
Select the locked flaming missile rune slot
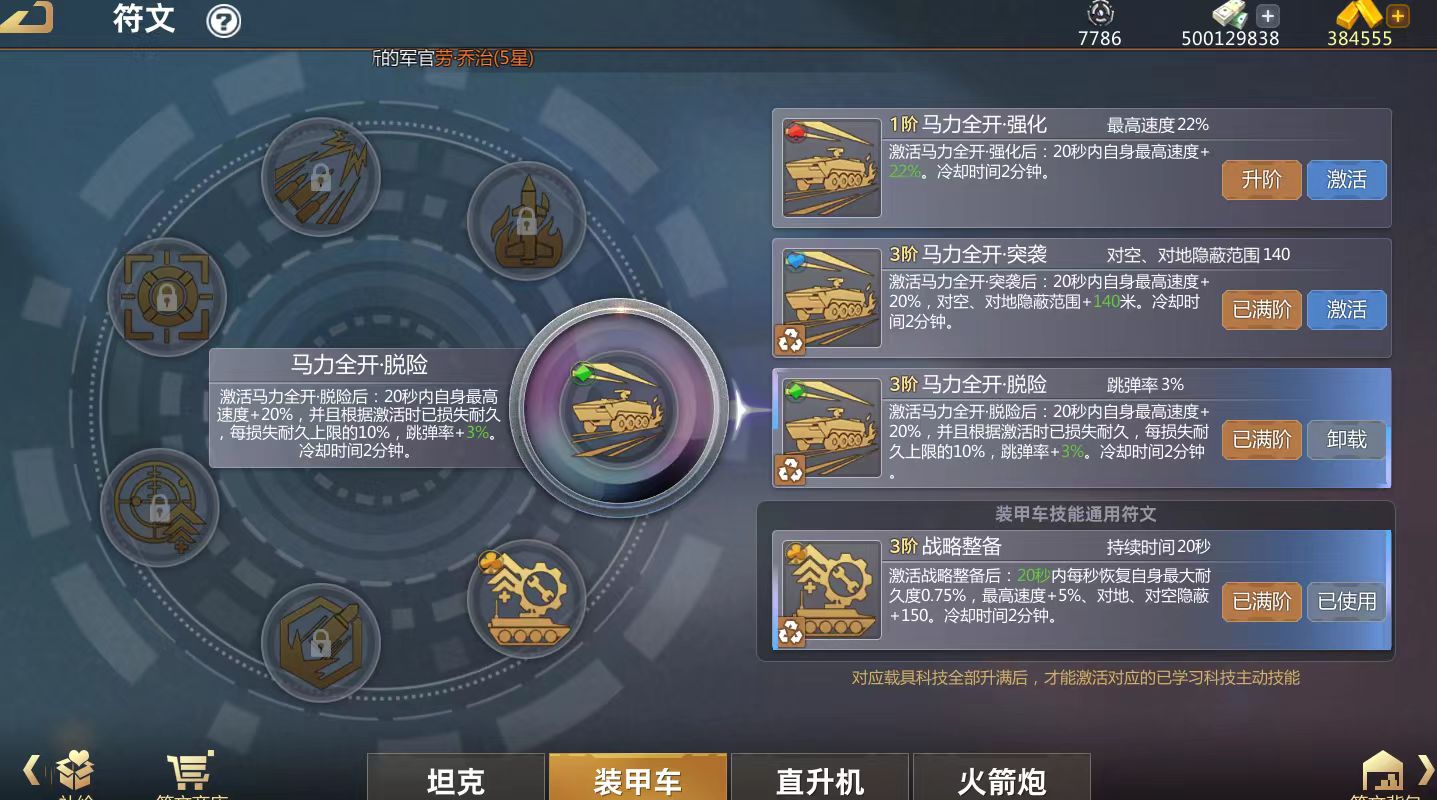coord(526,221)
